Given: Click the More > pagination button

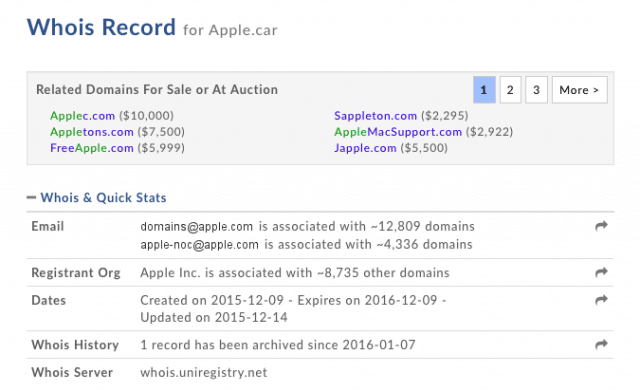Looking at the screenshot, I should [x=580, y=90].
